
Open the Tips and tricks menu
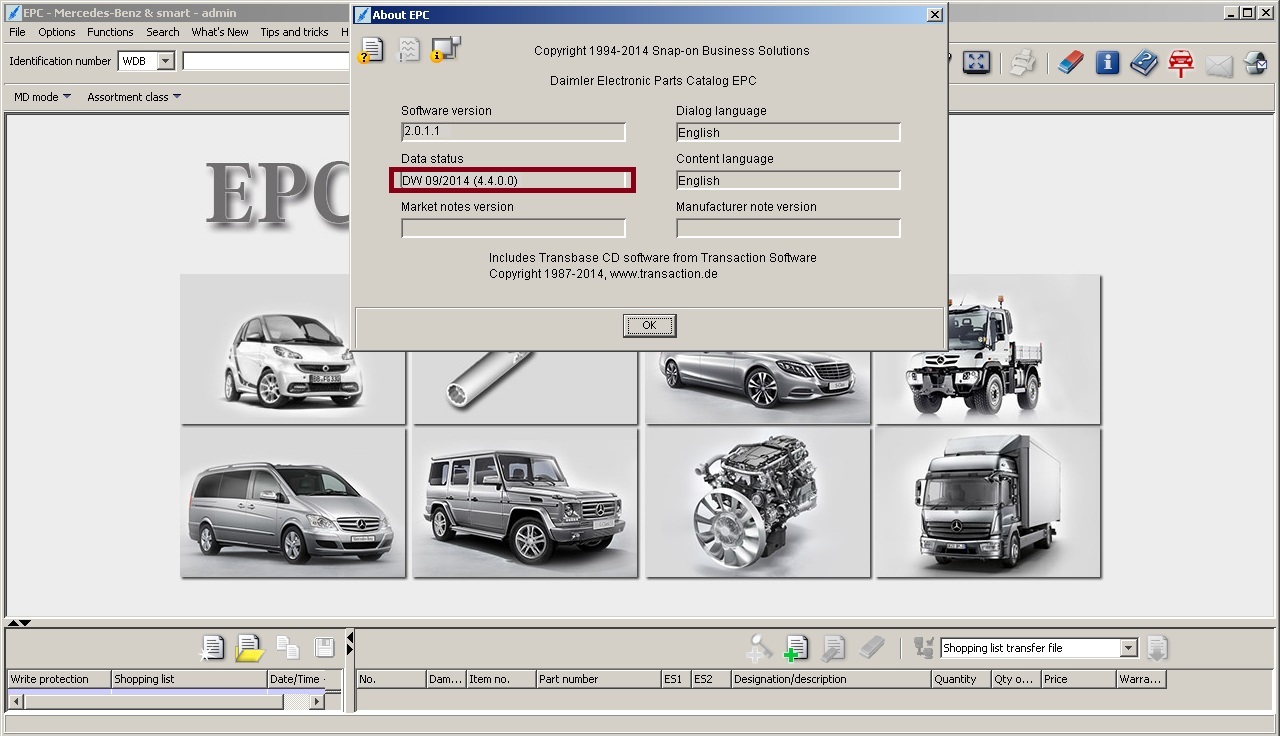tap(294, 32)
